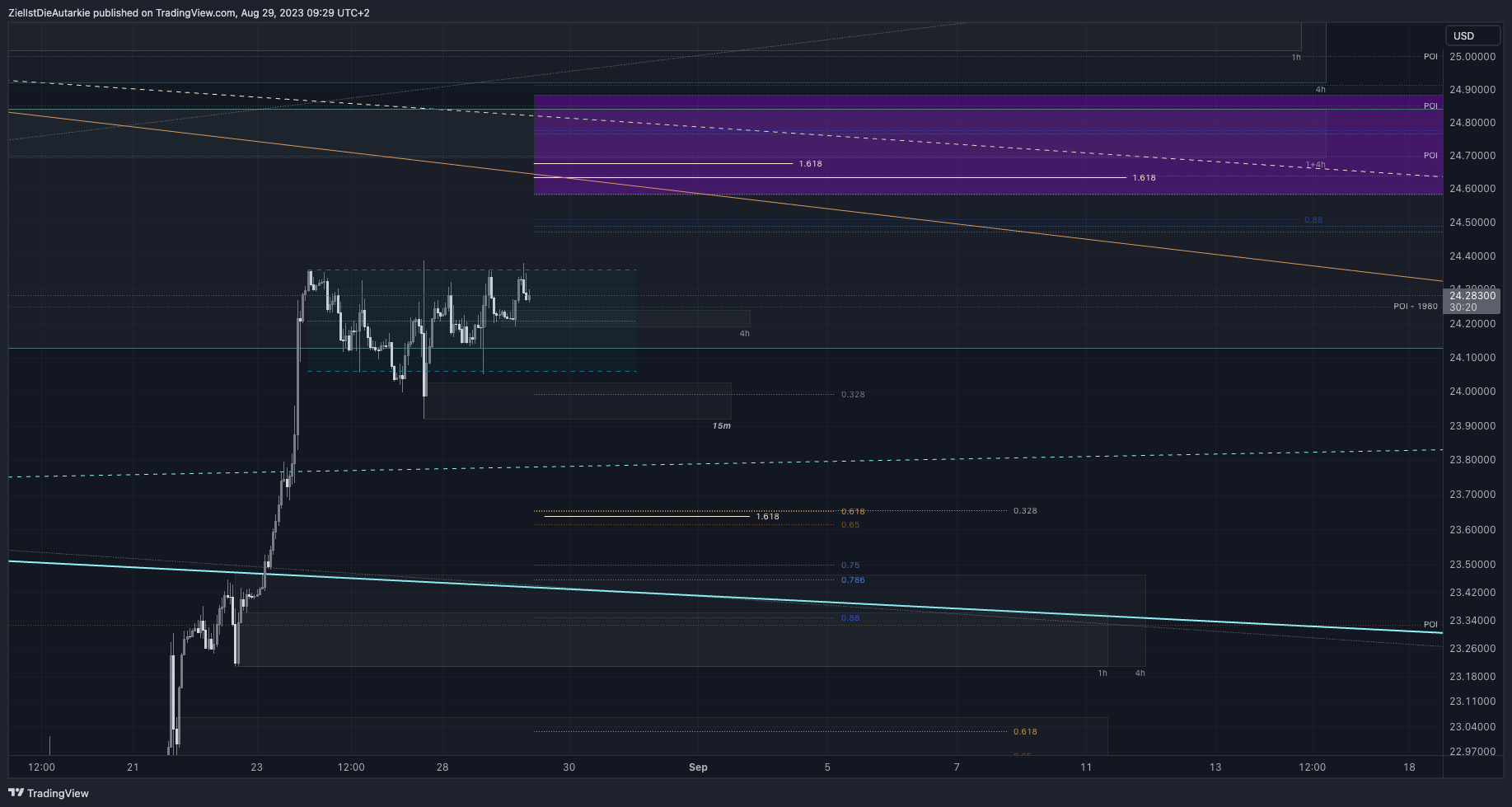The width and height of the screenshot is (1512, 807).
Task: Select the 0.88 label near 23.34 level
Action: coord(850,618)
